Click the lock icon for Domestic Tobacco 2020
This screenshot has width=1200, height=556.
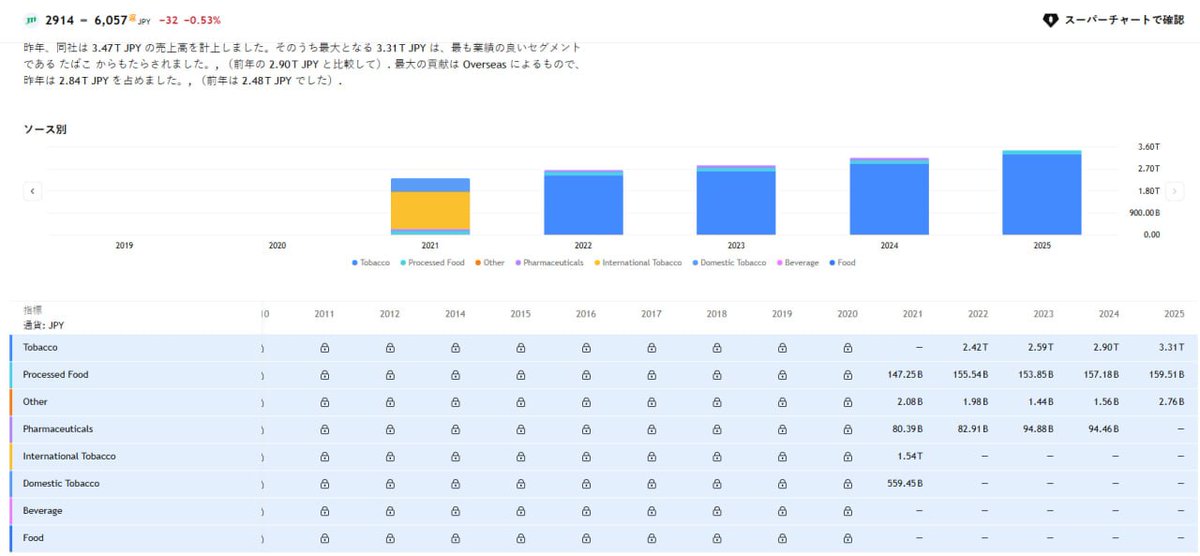[848, 484]
